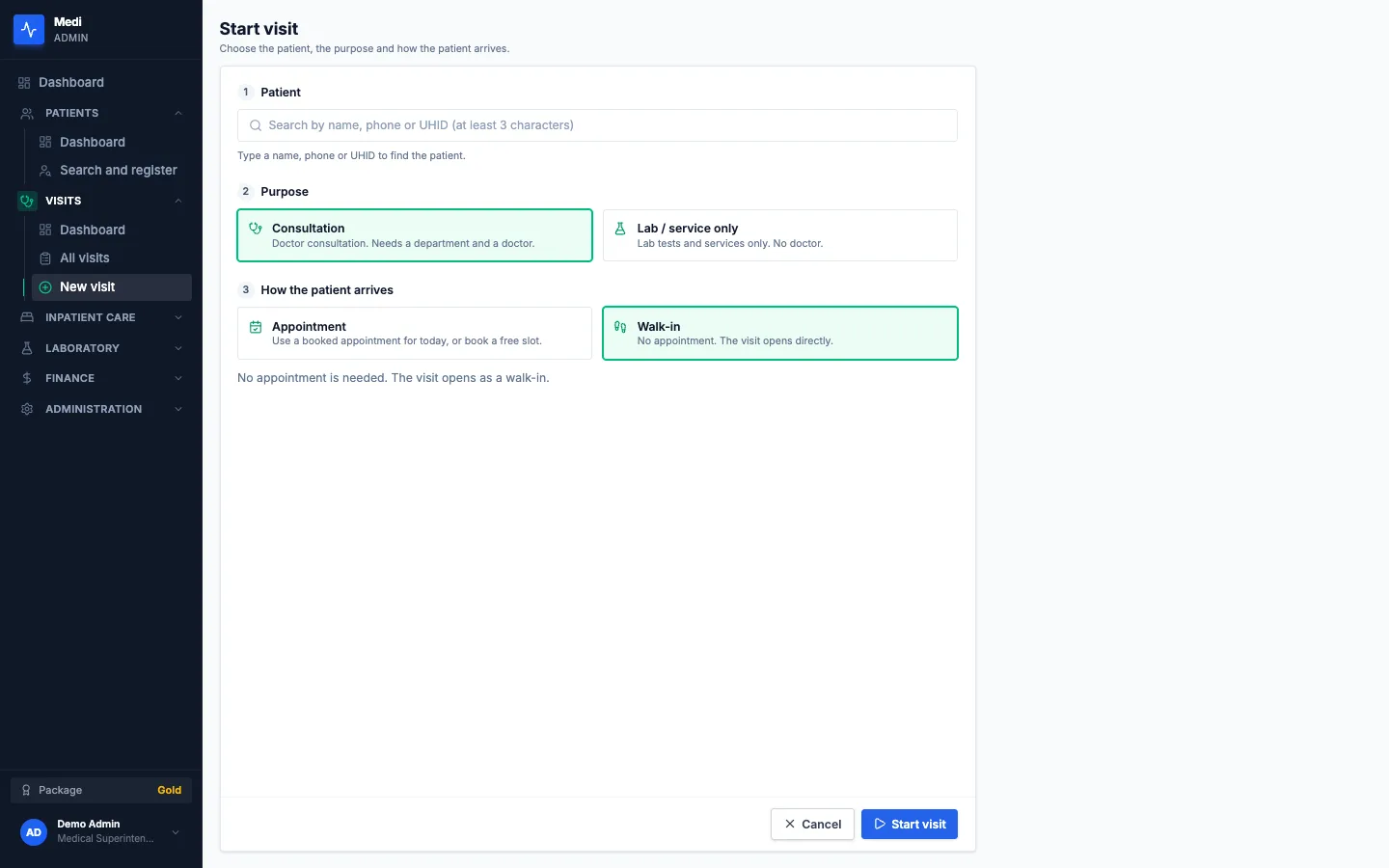Image resolution: width=1389 pixels, height=868 pixels.
Task: Expand the Laboratory section chevron
Action: pos(178,348)
